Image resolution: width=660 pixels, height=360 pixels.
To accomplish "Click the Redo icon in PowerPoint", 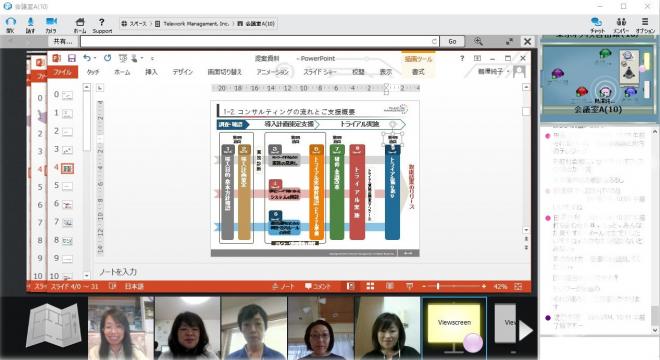I will [x=107, y=58].
